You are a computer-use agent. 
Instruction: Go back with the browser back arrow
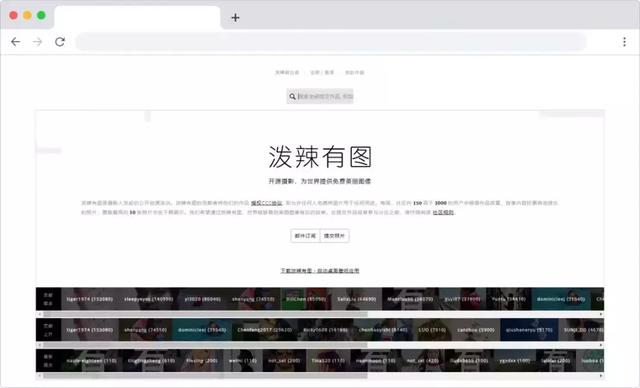point(16,42)
